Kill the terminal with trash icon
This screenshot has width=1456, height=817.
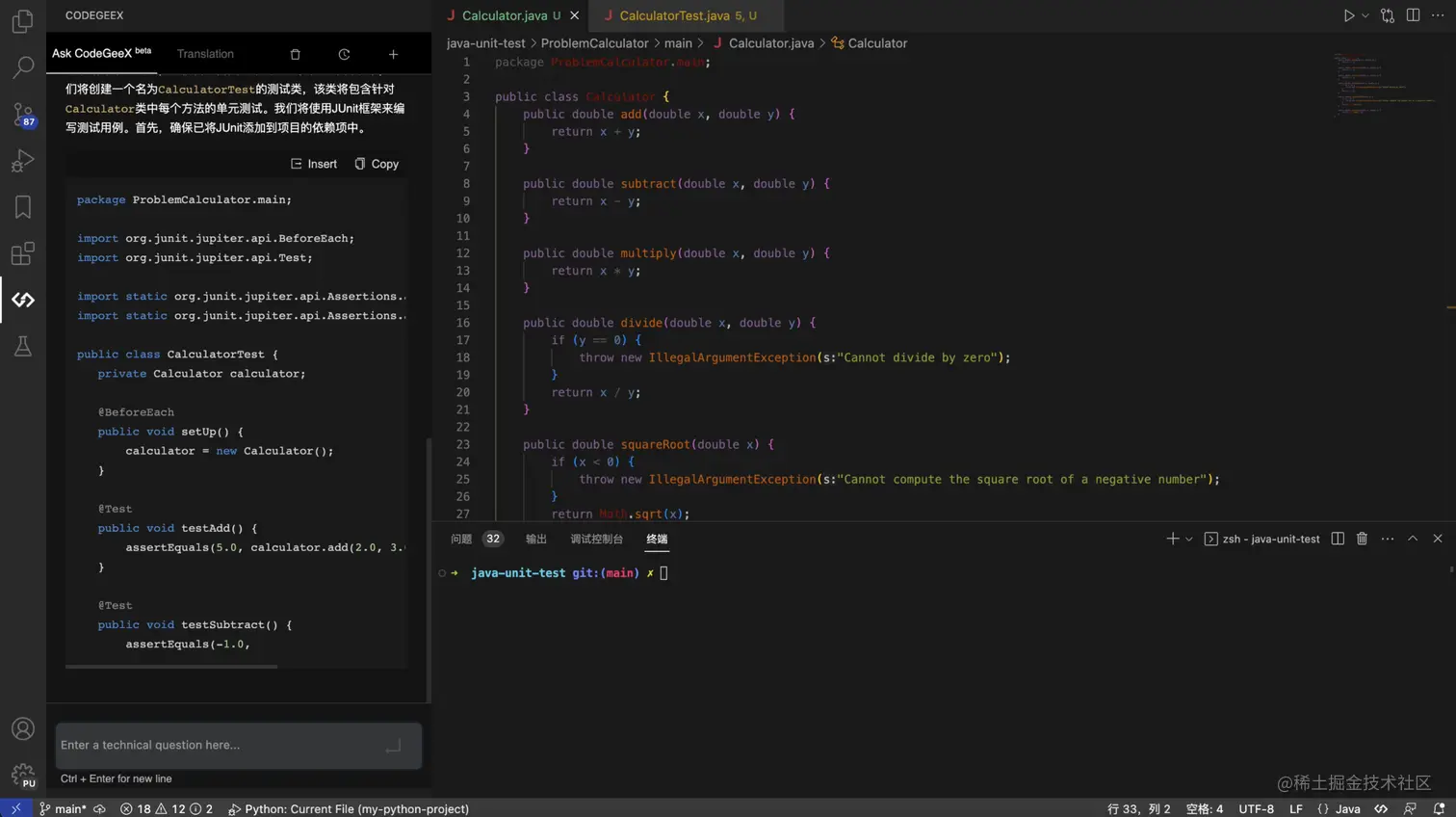(x=1362, y=539)
